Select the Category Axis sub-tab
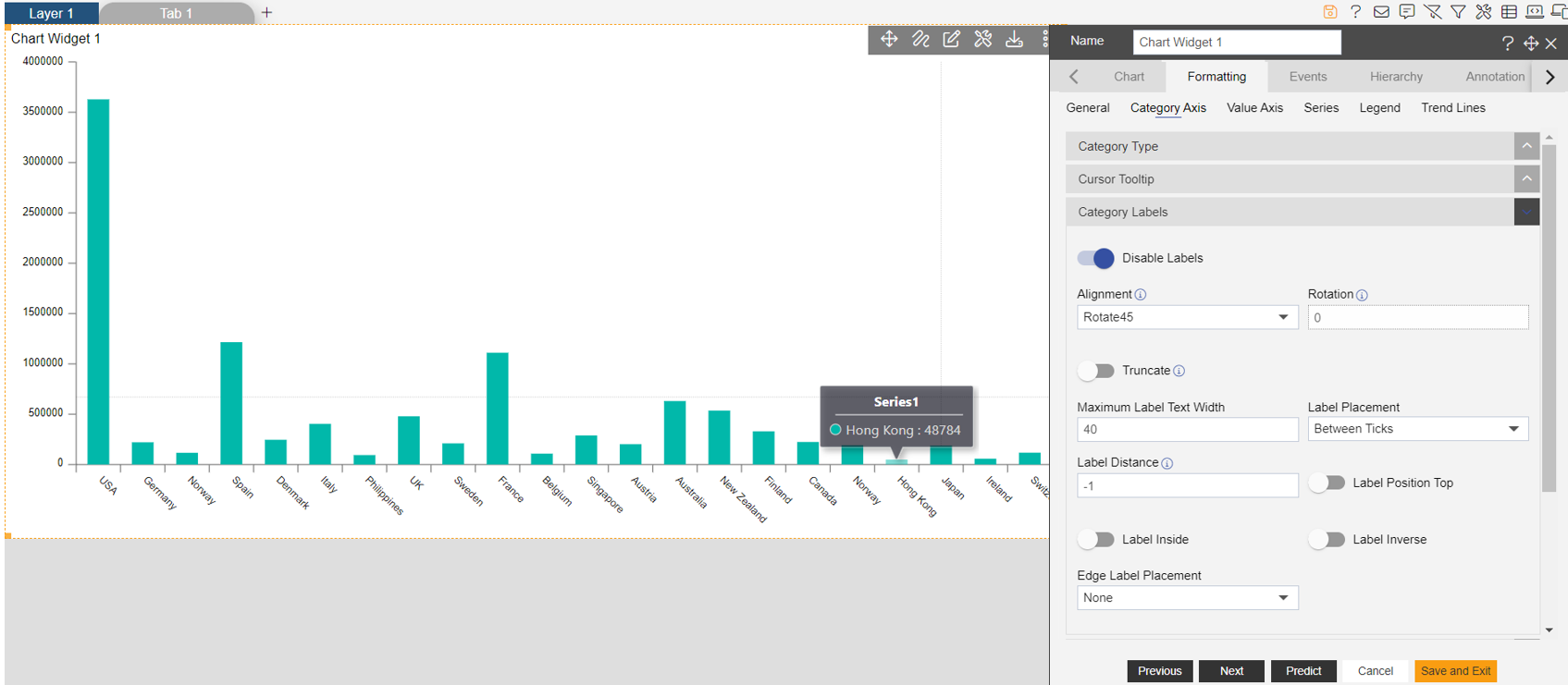This screenshot has height=685, width=1568. pyautogui.click(x=1168, y=108)
